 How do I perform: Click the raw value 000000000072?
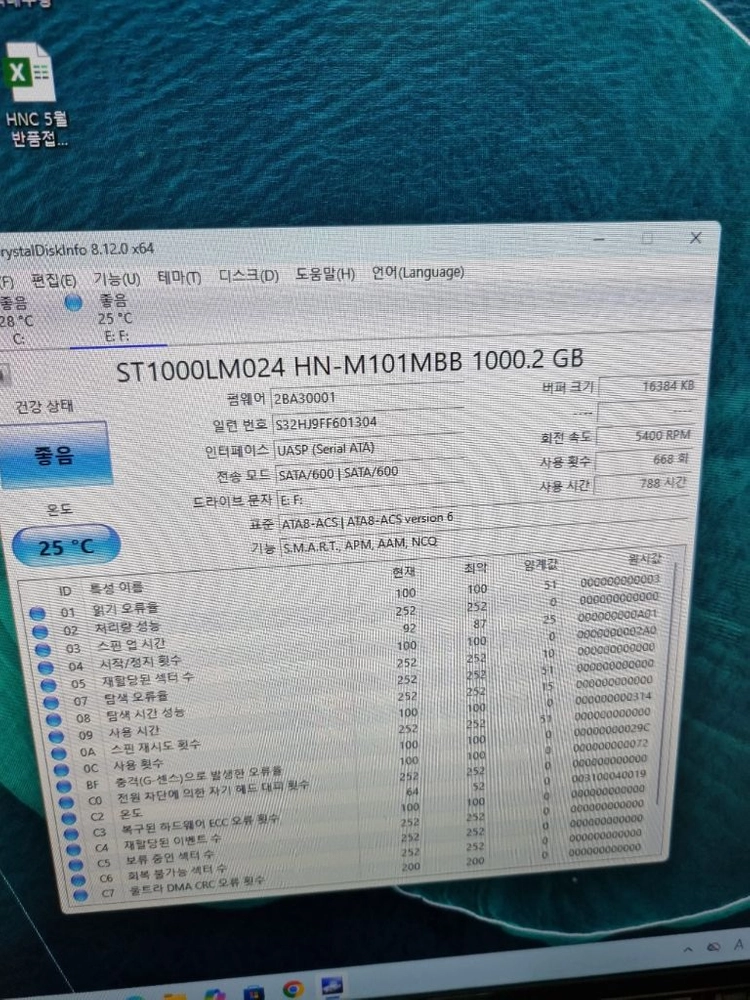[610, 745]
